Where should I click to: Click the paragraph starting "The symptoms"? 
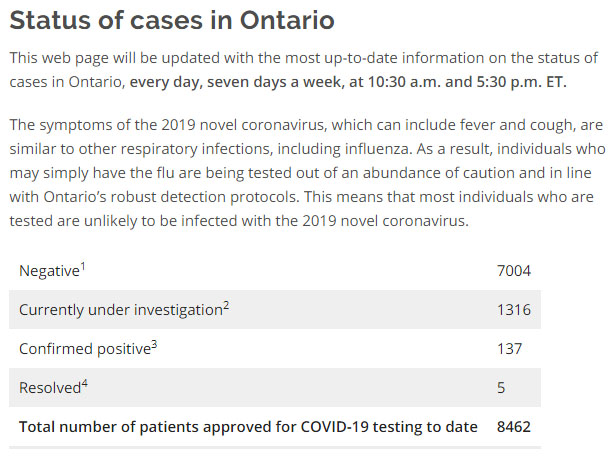point(300,175)
